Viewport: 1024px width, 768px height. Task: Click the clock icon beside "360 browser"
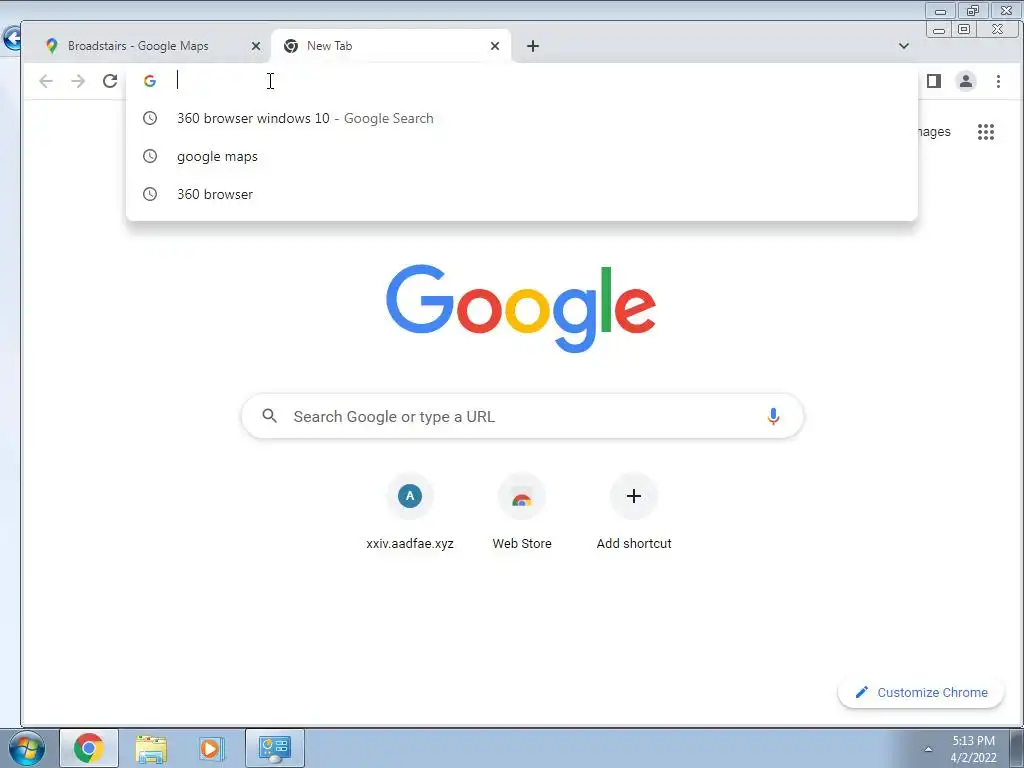[150, 194]
